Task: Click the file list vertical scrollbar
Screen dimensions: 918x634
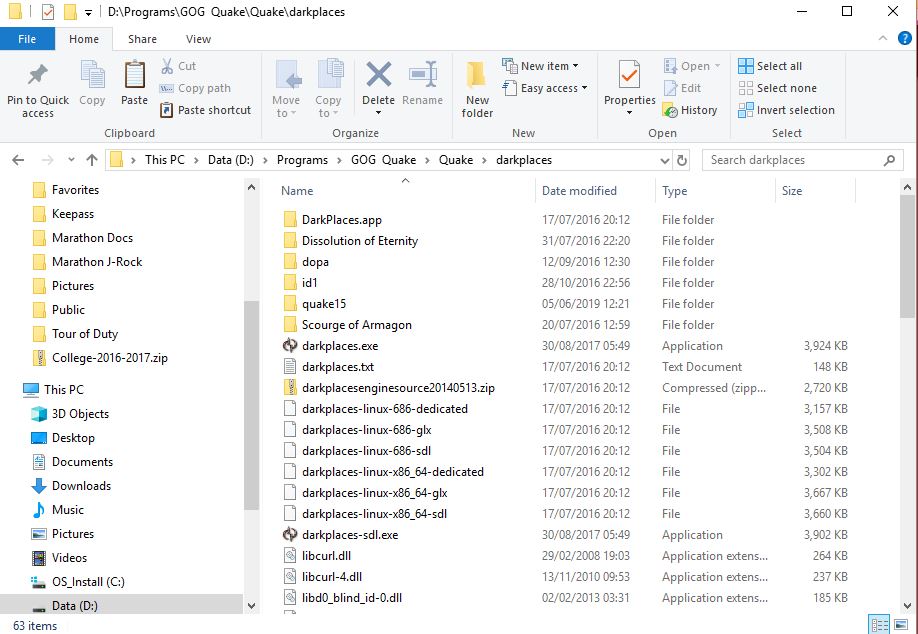Action: [907, 258]
